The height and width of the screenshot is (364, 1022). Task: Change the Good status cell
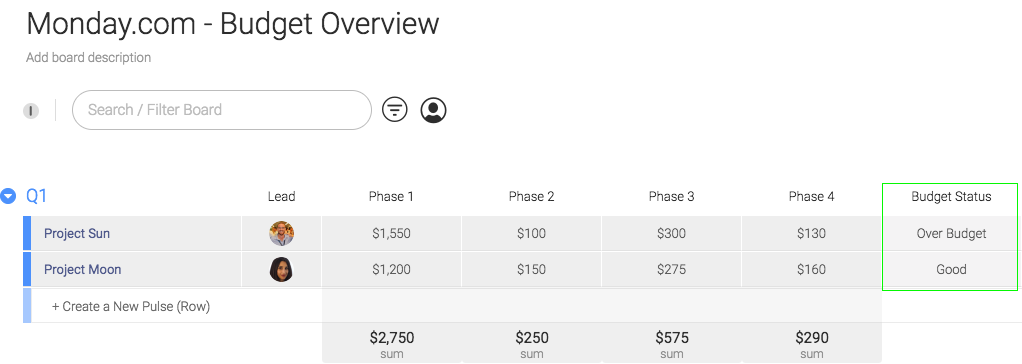tap(951, 269)
